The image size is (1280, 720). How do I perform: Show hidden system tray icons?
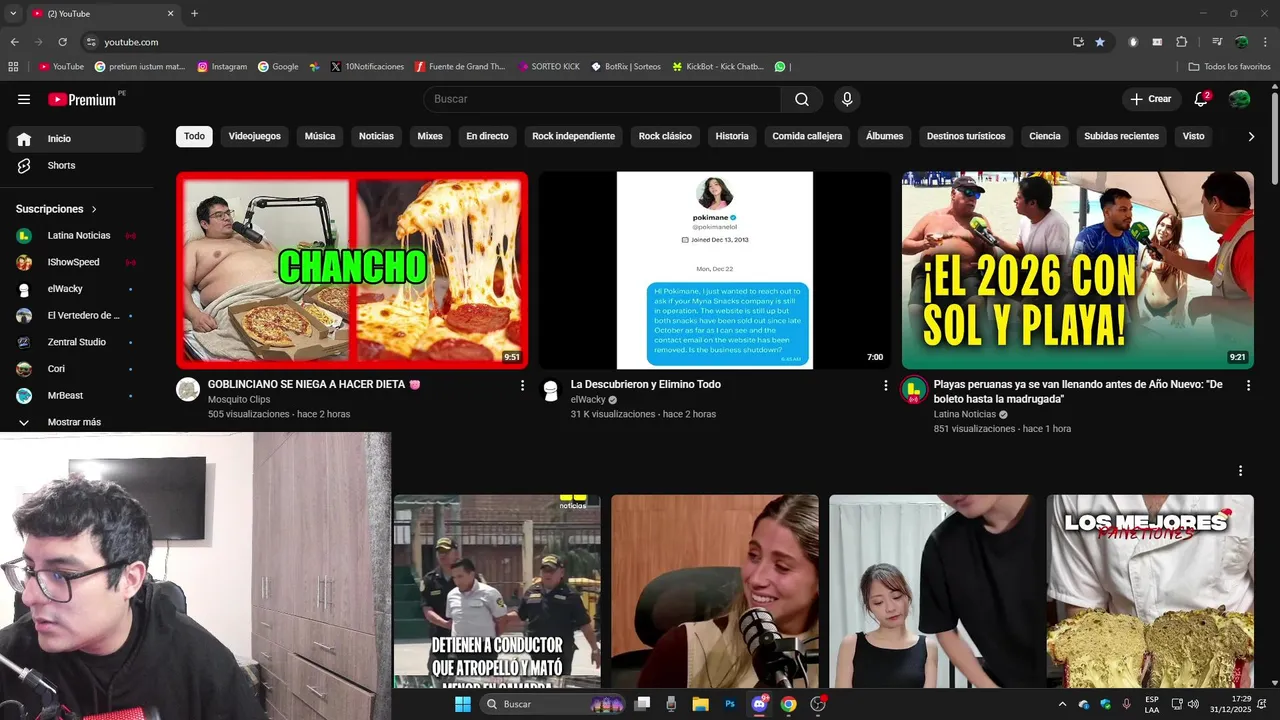tap(1062, 704)
